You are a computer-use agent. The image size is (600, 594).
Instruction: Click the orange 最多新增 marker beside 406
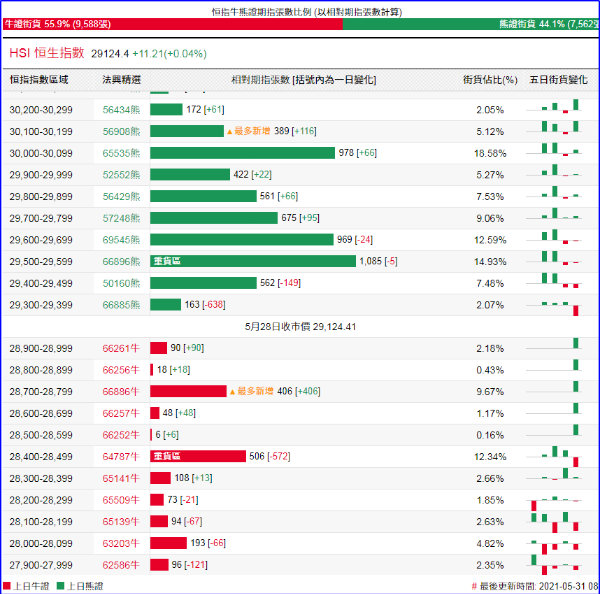click(x=252, y=391)
